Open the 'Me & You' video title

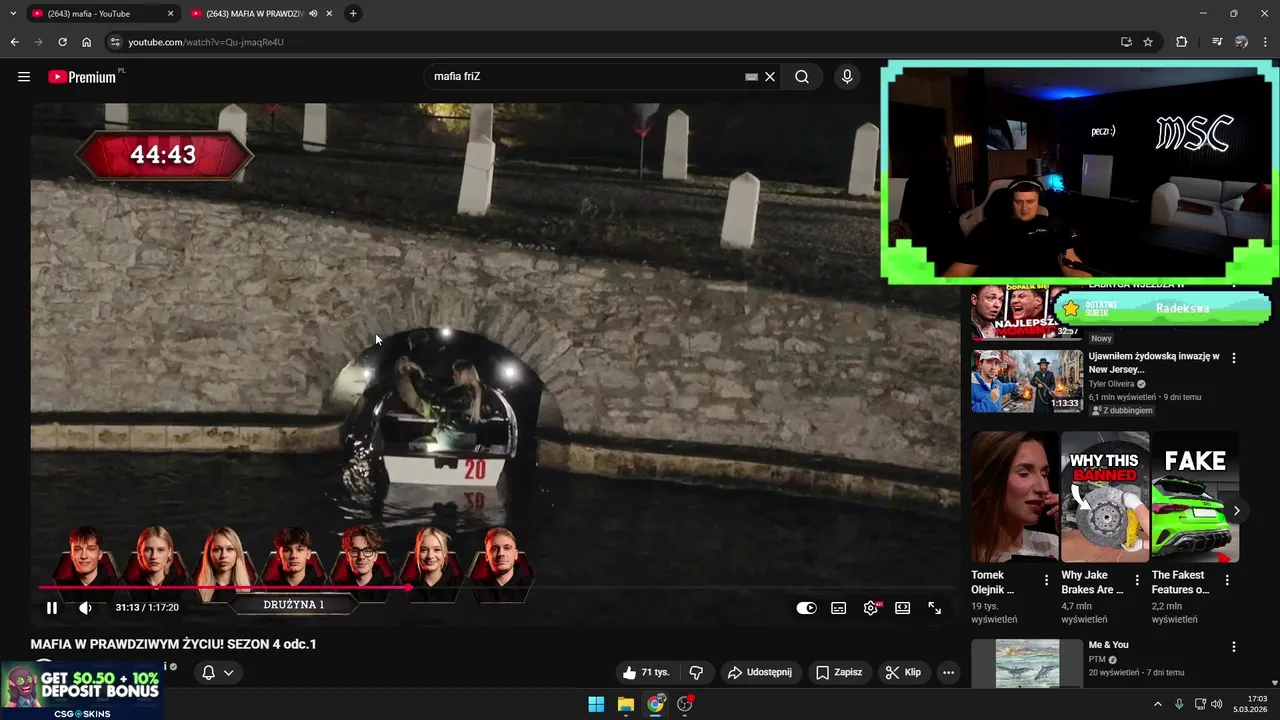click(1108, 645)
